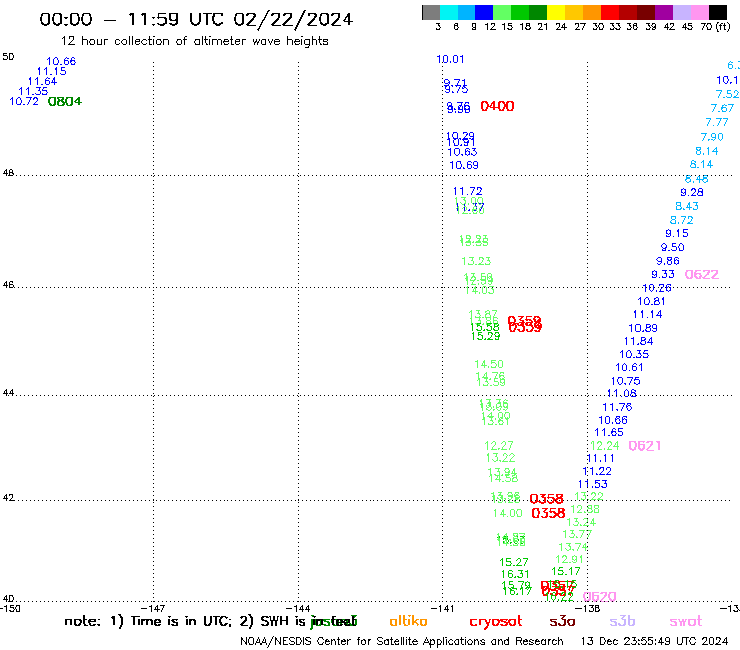Select the green pass time label 0804
Screen dimensions: 740x650
(65, 101)
